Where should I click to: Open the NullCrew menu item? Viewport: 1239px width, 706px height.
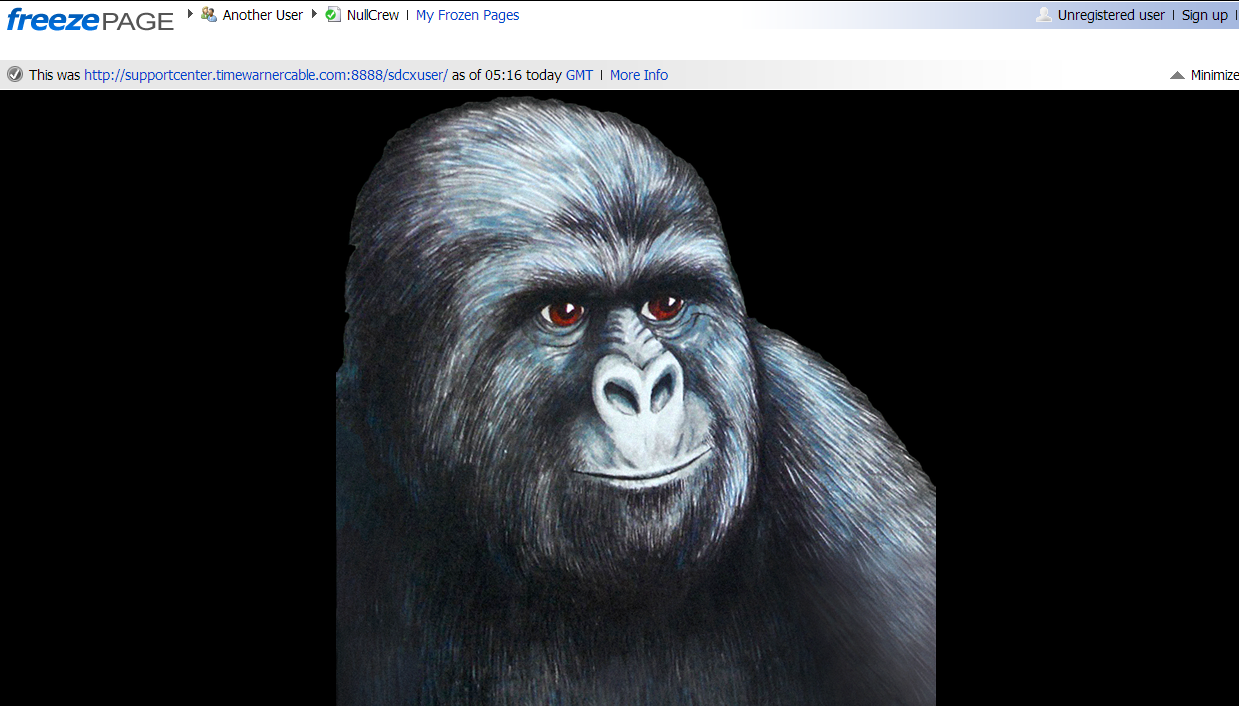click(x=373, y=15)
